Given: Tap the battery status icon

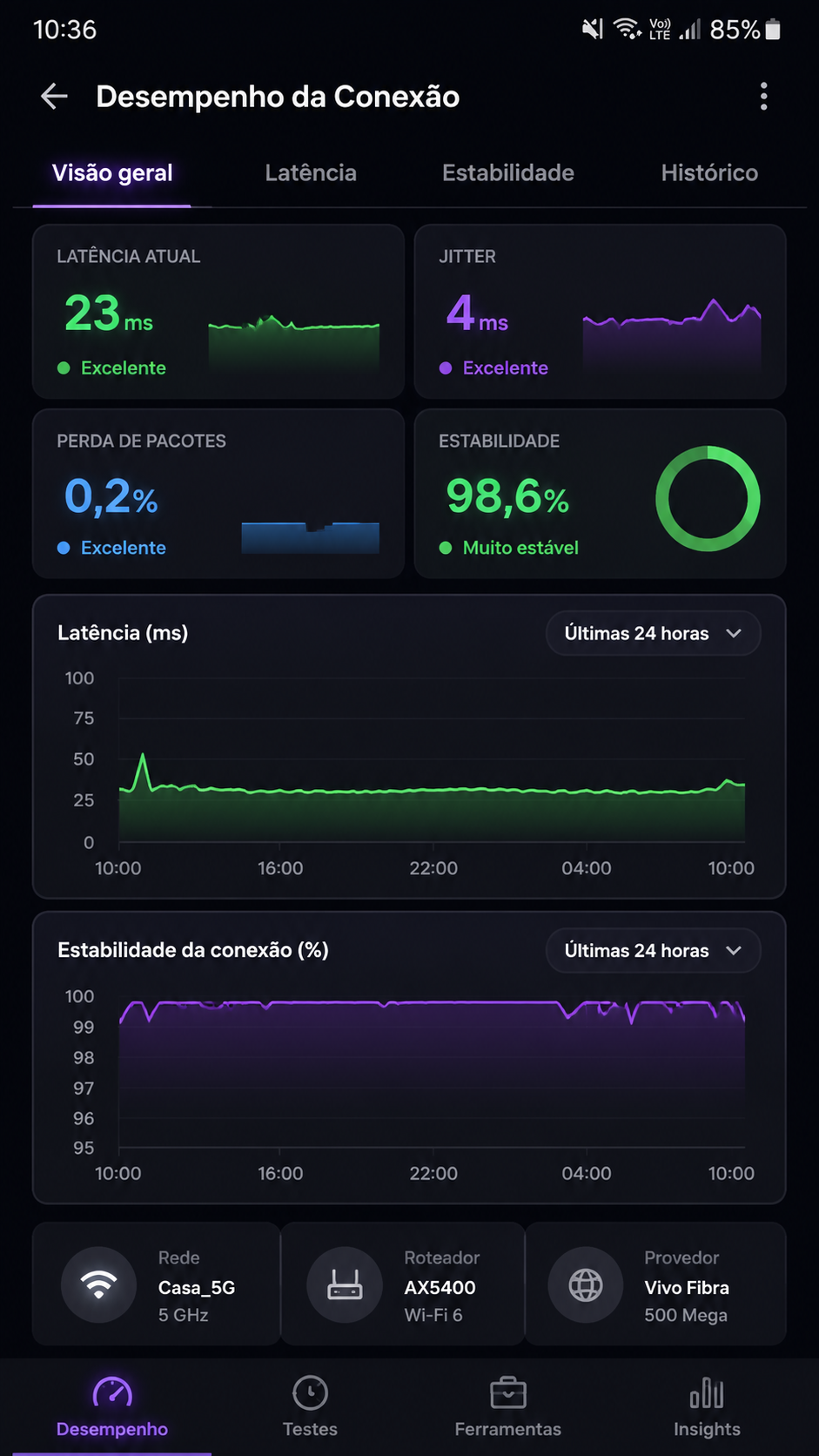Looking at the screenshot, I should pos(773,30).
